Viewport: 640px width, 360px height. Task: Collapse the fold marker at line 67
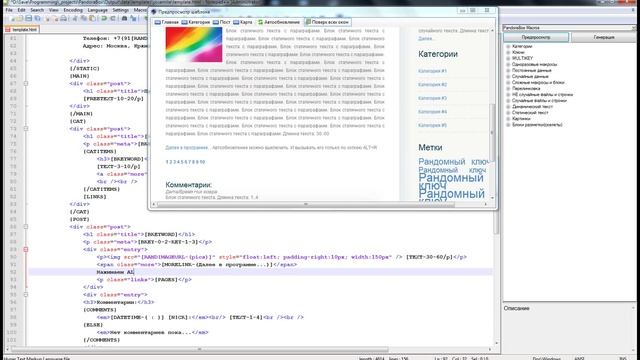pos(26,83)
